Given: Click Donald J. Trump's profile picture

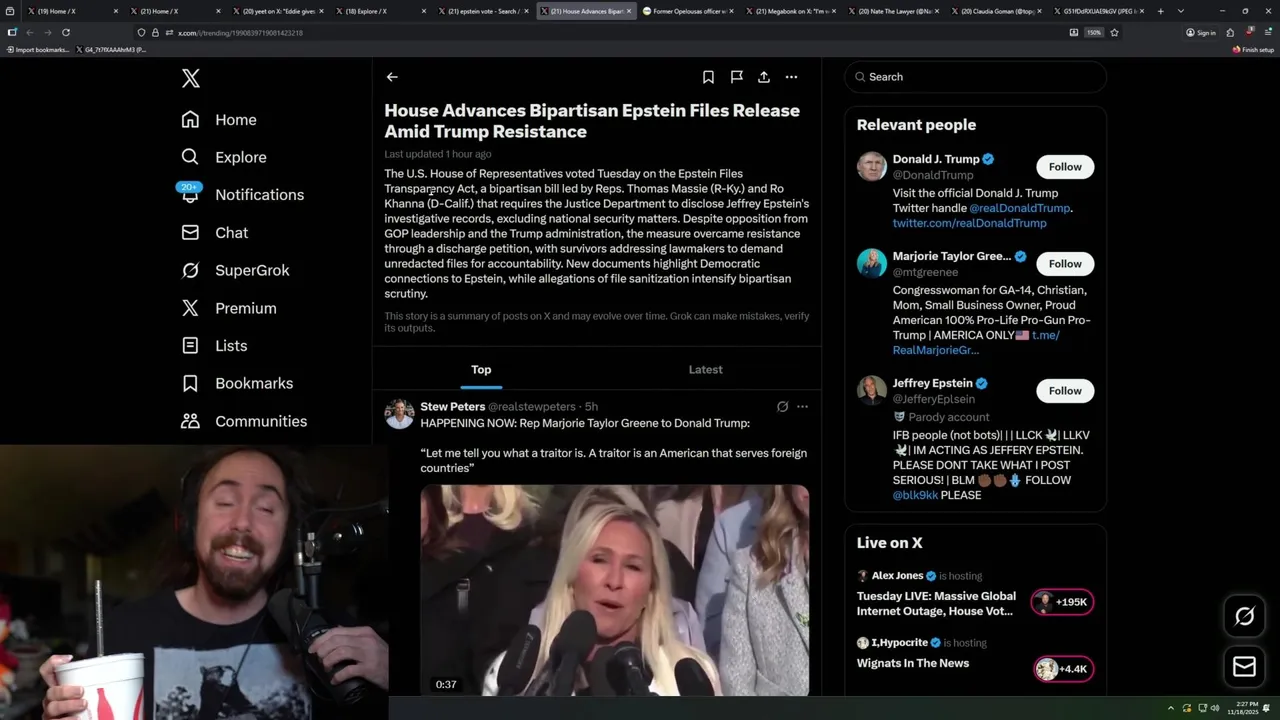Looking at the screenshot, I should [871, 166].
